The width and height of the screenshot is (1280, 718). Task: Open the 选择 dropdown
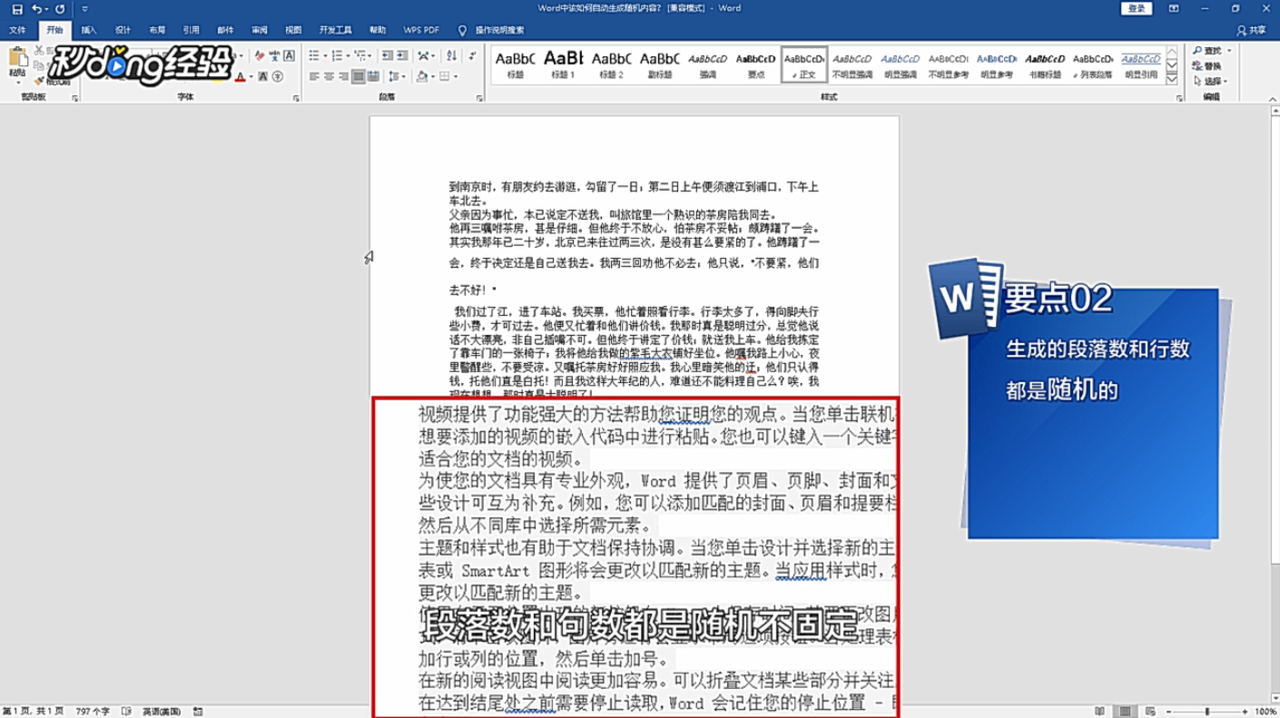click(x=1209, y=81)
